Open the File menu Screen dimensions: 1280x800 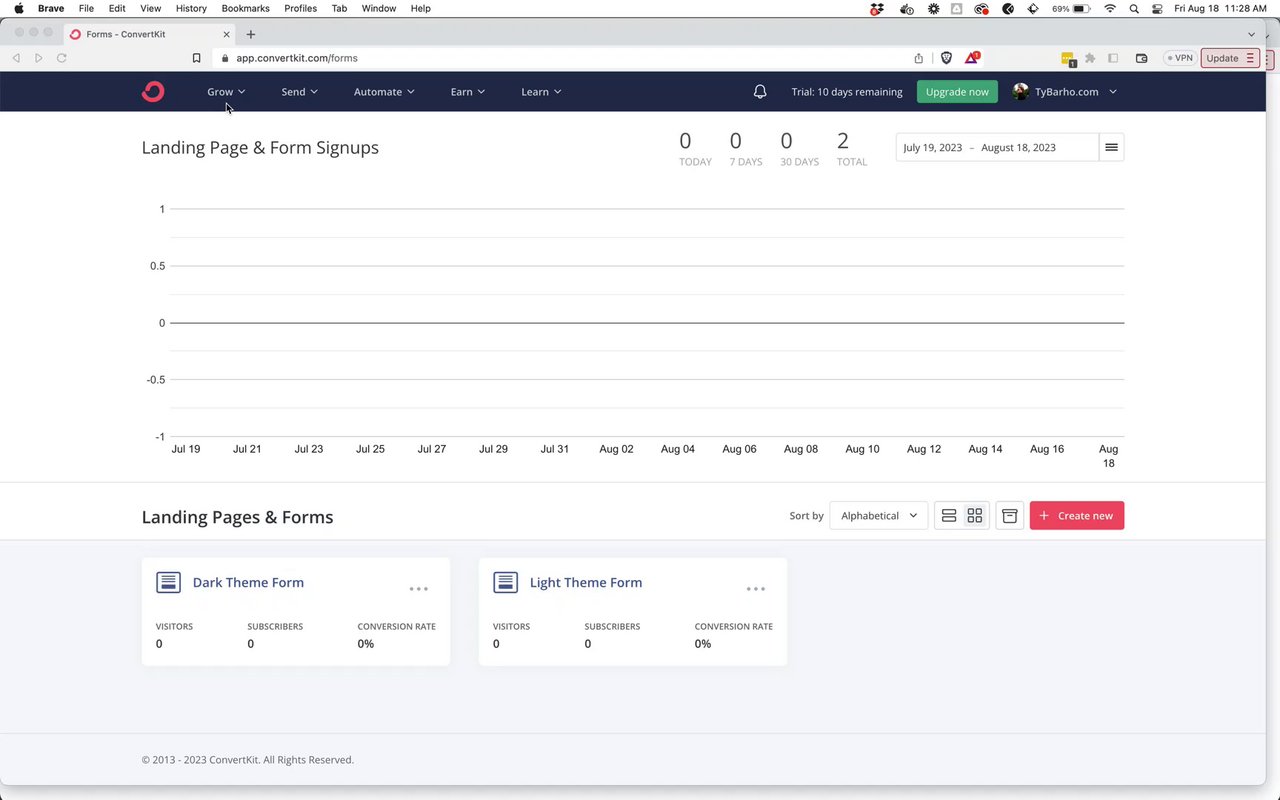(x=87, y=8)
